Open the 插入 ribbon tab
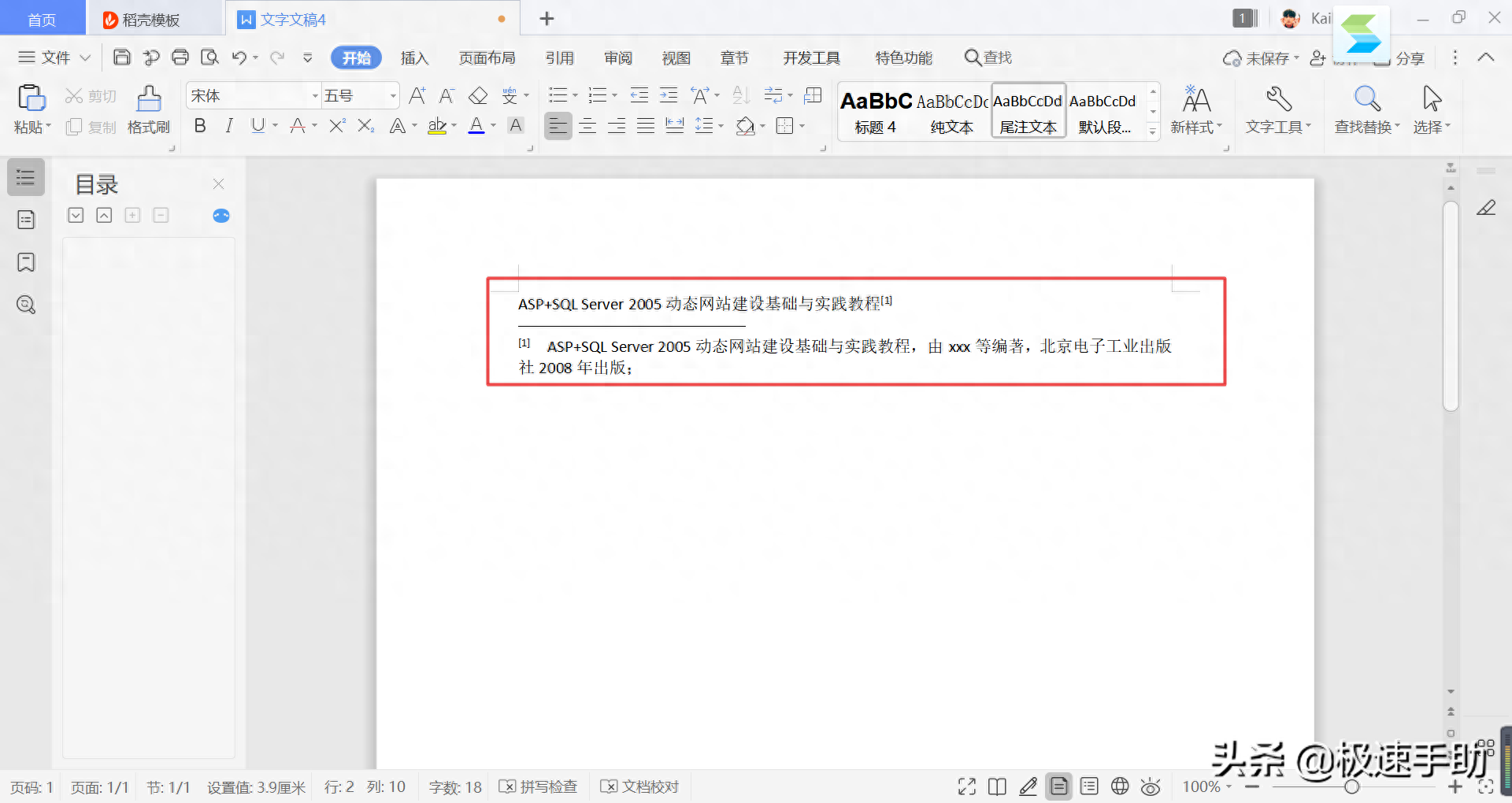The width and height of the screenshot is (1512, 803). [414, 57]
